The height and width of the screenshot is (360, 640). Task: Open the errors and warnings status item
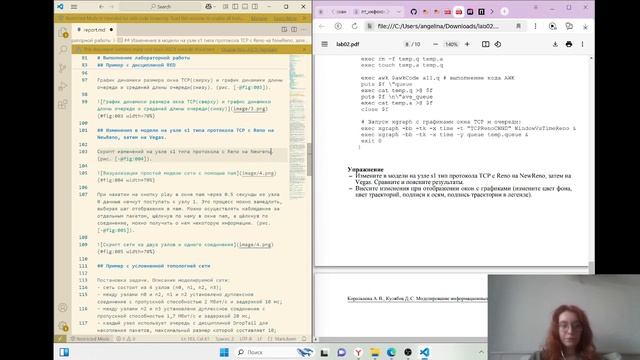(126, 339)
